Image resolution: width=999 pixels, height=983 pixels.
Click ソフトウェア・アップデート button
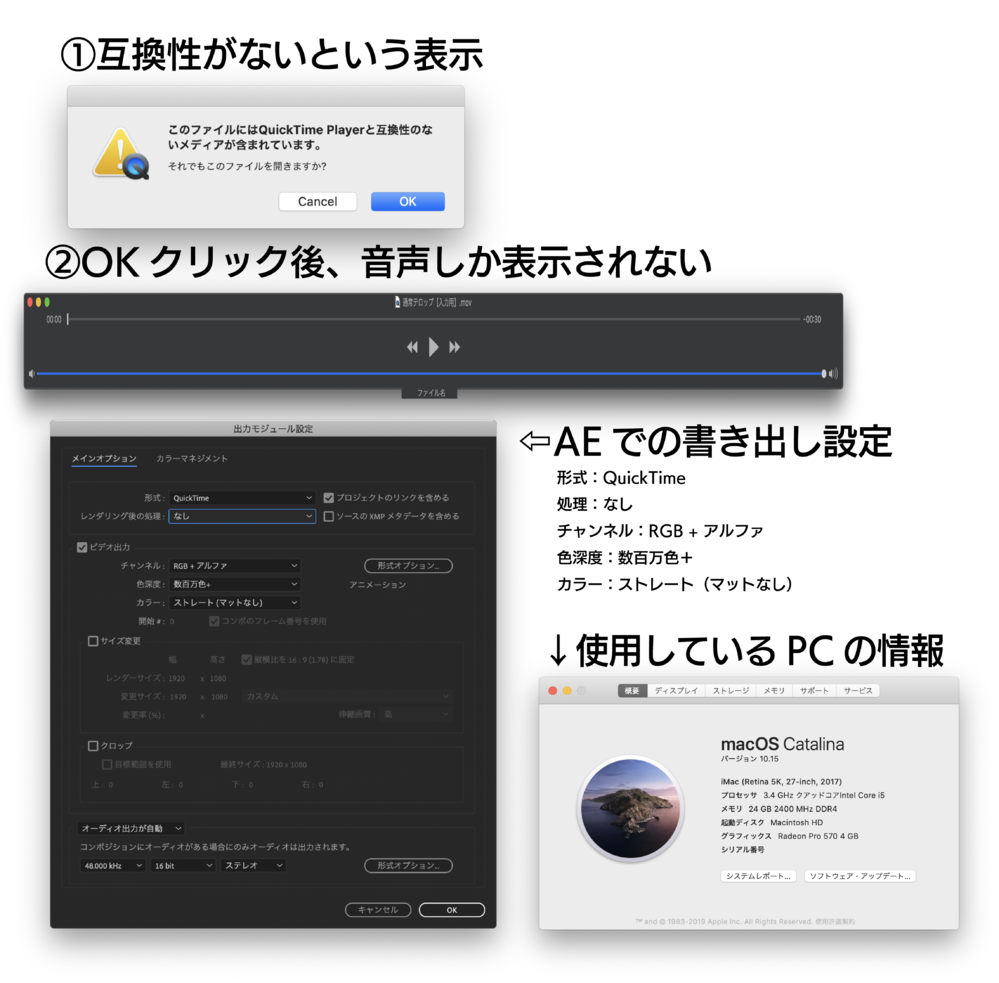click(x=860, y=877)
